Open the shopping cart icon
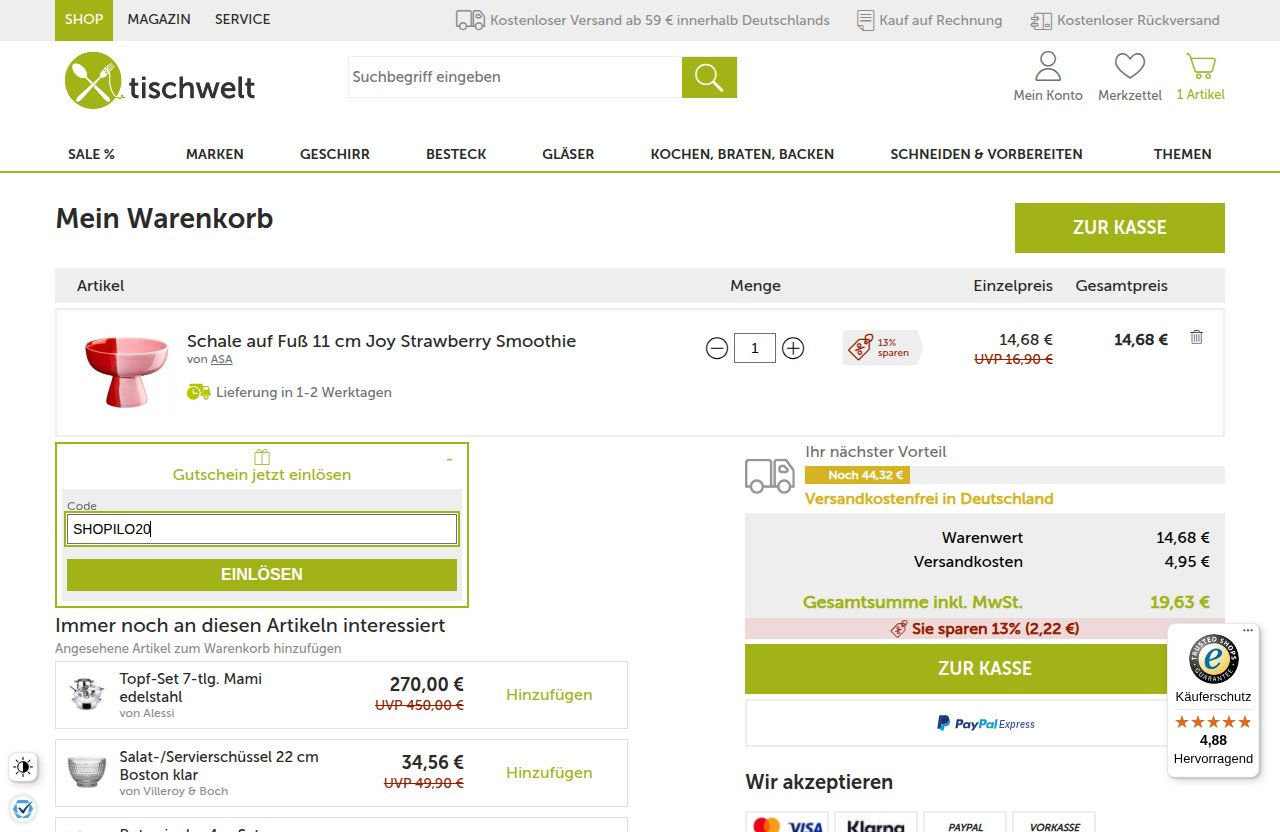The image size is (1280, 832). (1200, 66)
